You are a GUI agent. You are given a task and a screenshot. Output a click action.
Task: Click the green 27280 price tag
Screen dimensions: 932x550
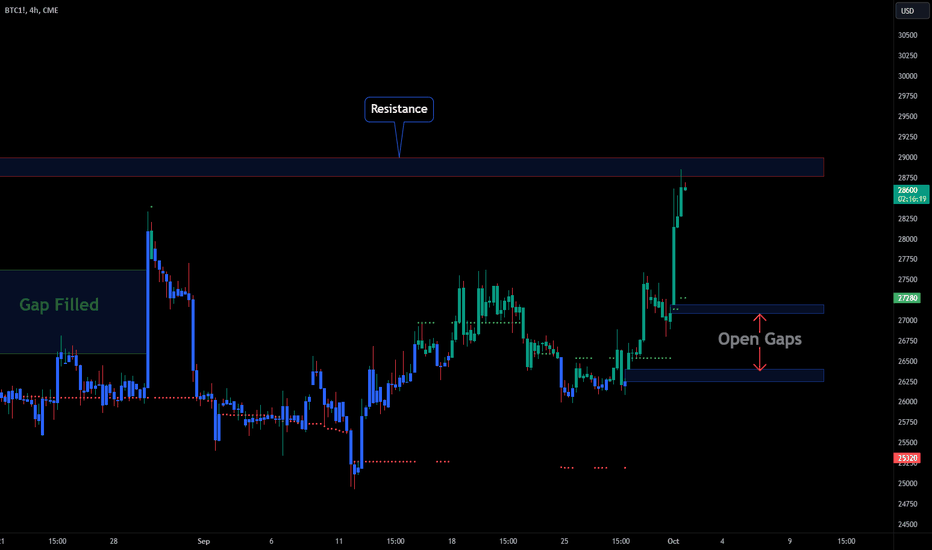(x=908, y=298)
